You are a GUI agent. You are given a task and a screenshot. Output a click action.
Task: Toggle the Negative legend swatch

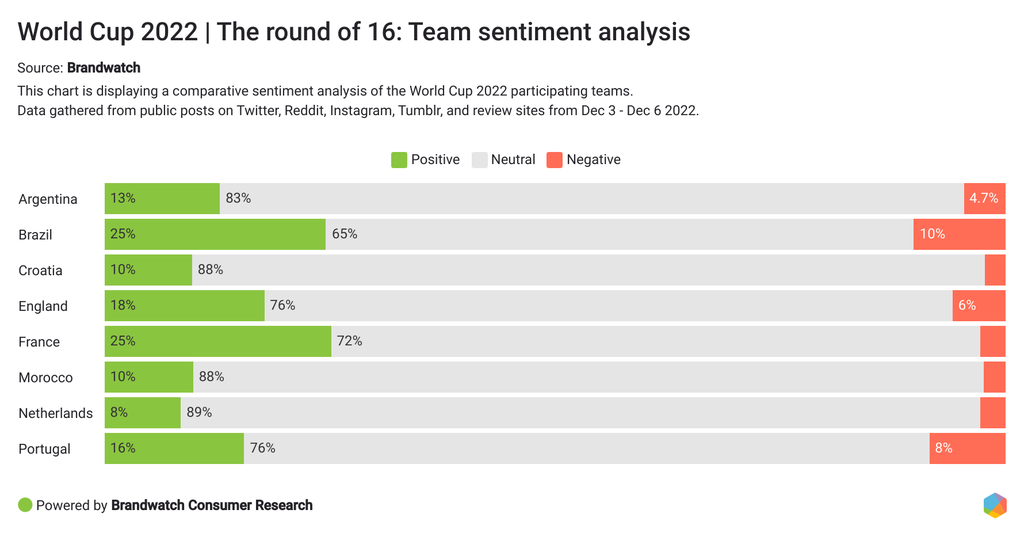click(554, 160)
